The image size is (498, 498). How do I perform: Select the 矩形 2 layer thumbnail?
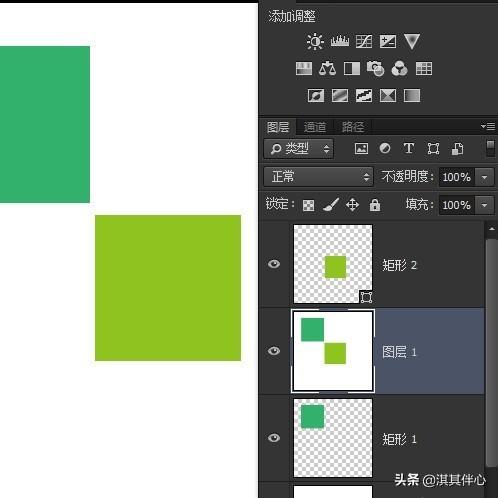point(333,264)
